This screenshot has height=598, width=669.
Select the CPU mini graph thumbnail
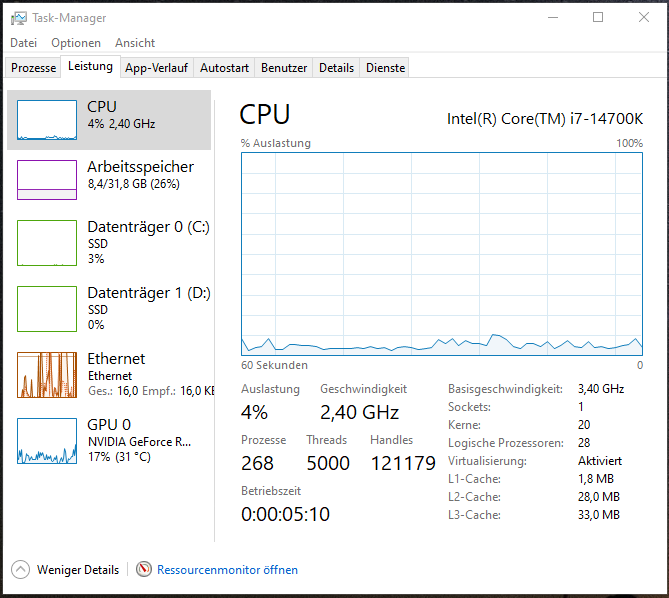47,120
